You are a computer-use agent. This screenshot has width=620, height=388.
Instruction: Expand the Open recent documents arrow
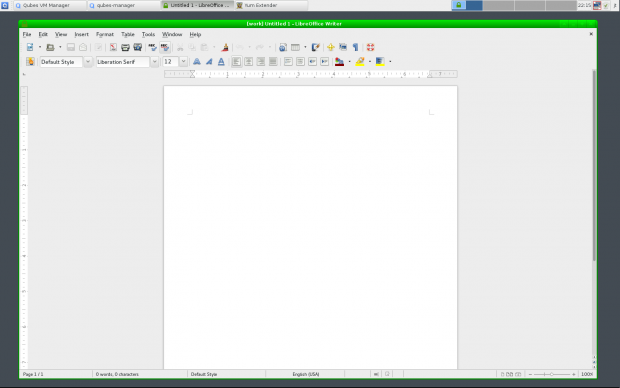(60, 47)
